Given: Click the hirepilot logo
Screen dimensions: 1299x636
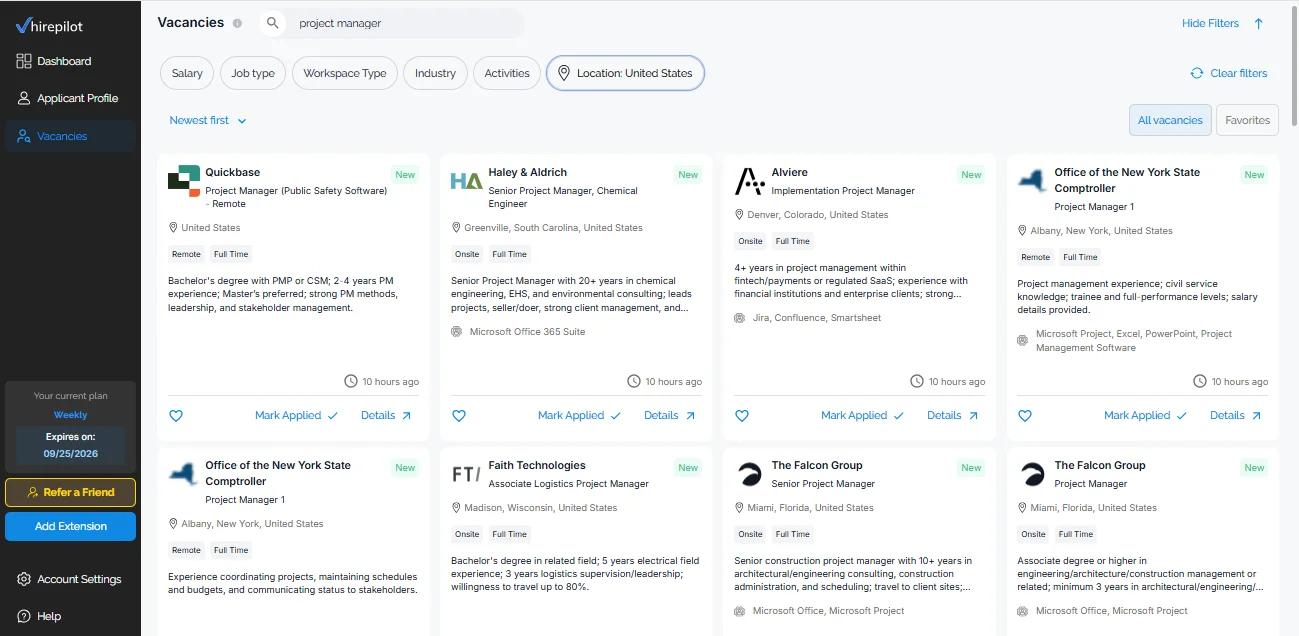Looking at the screenshot, I should [48, 24].
